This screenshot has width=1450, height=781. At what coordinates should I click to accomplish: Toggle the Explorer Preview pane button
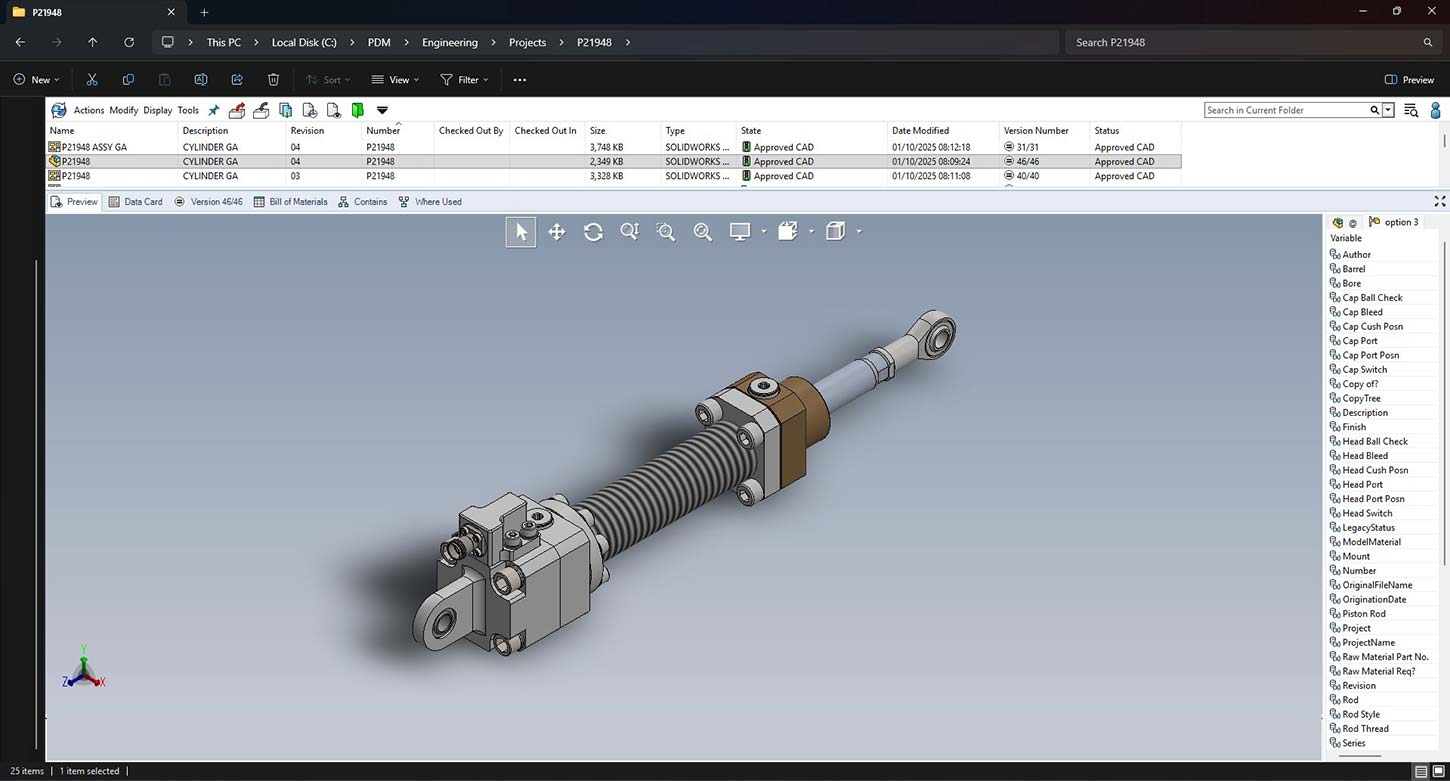tap(1410, 80)
